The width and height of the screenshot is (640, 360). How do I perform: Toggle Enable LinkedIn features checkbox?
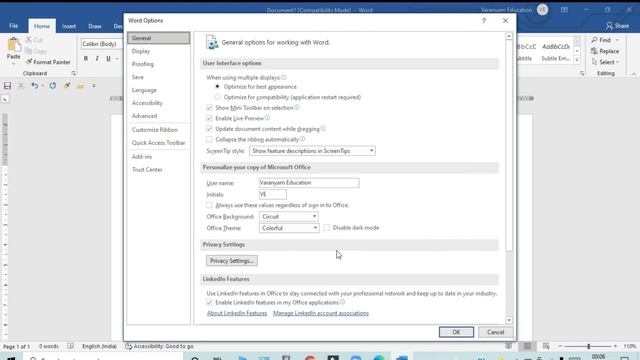coord(209,302)
